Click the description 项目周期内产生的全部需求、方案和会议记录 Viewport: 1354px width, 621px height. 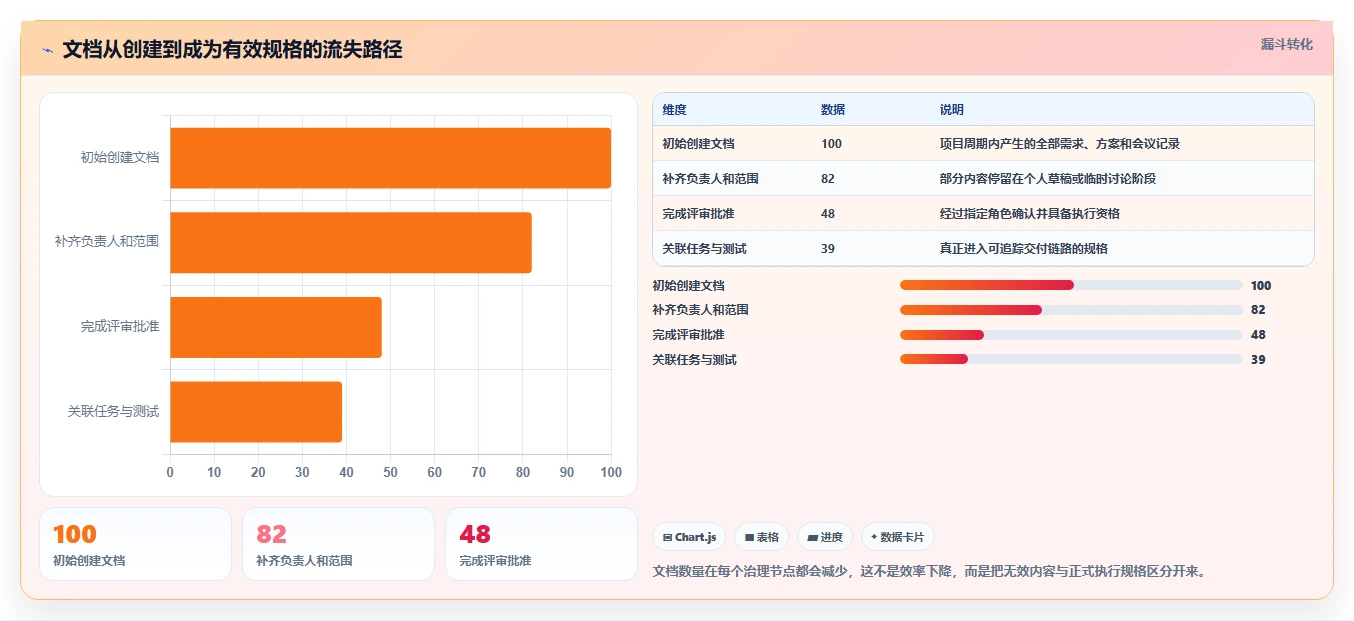point(1060,144)
